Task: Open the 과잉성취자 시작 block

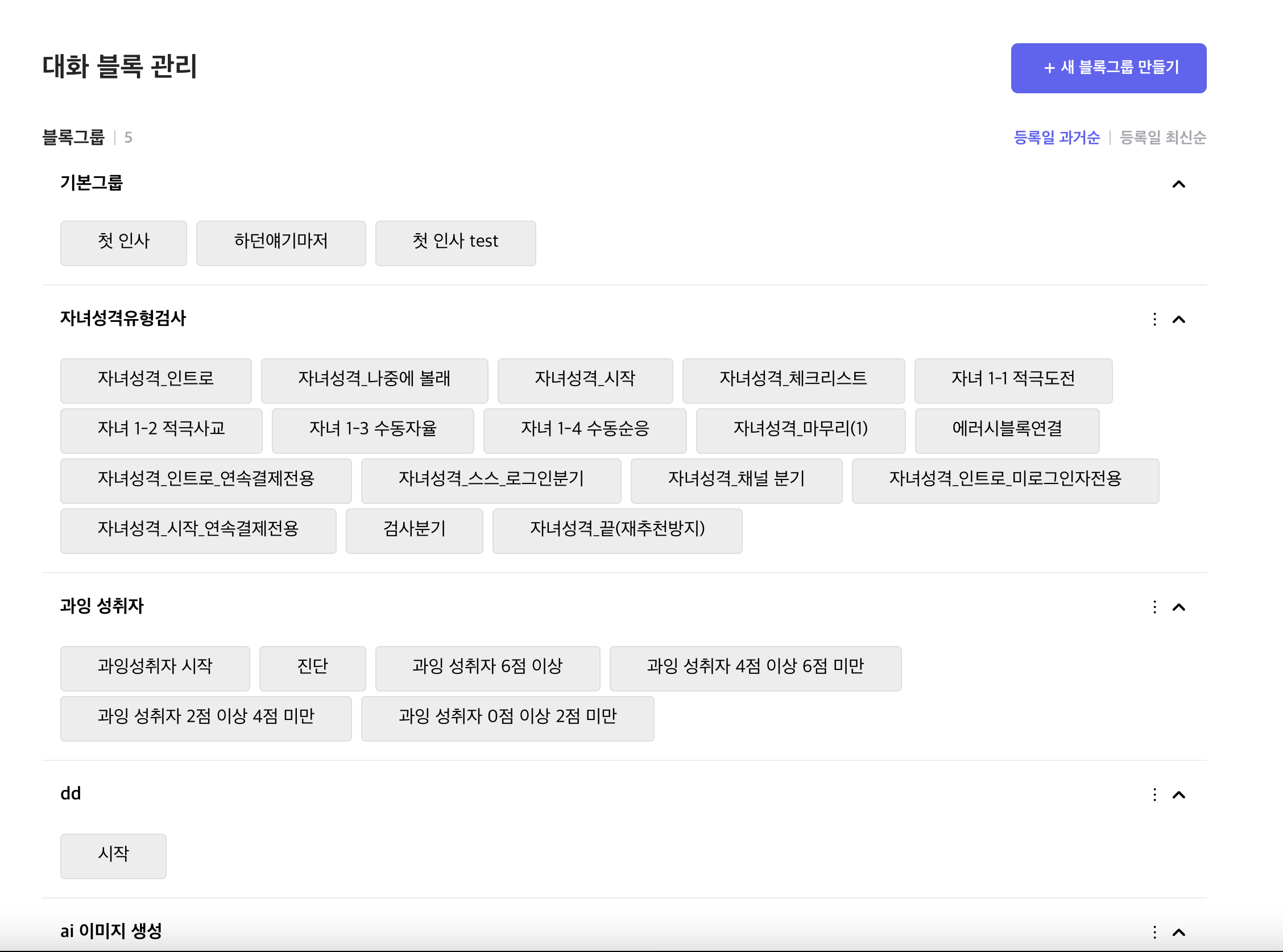Action: [155, 668]
